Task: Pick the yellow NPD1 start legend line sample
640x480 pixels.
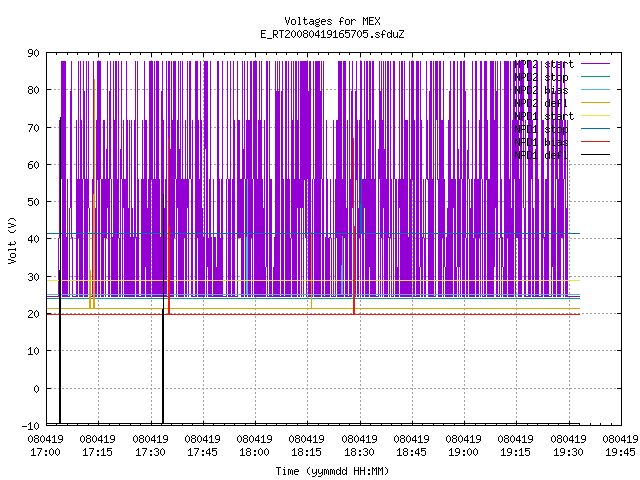Action: (x=595, y=116)
